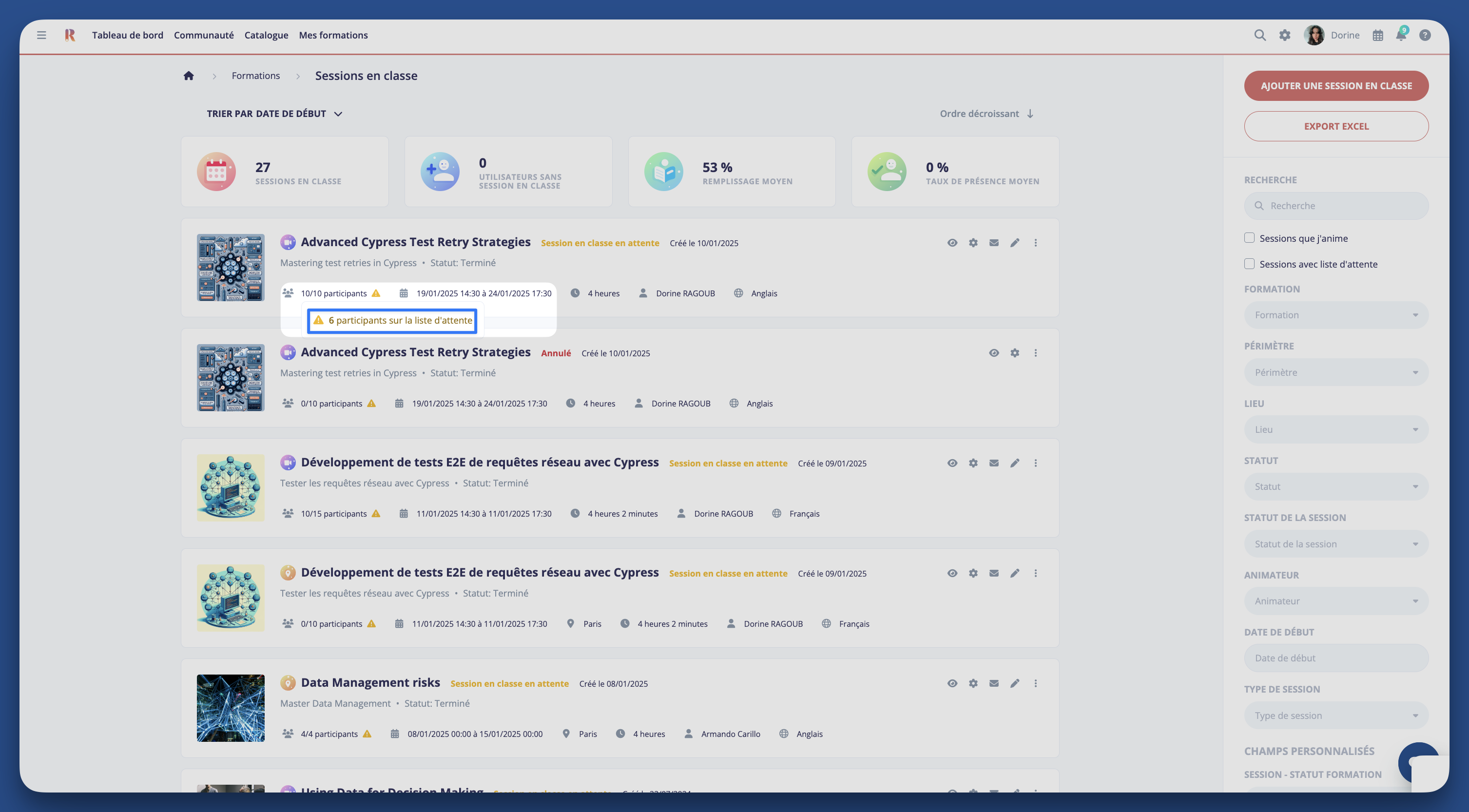This screenshot has height=812, width=1469.
Task: Click '6 participants sur la liste d'attente' notice
Action: 392,321
